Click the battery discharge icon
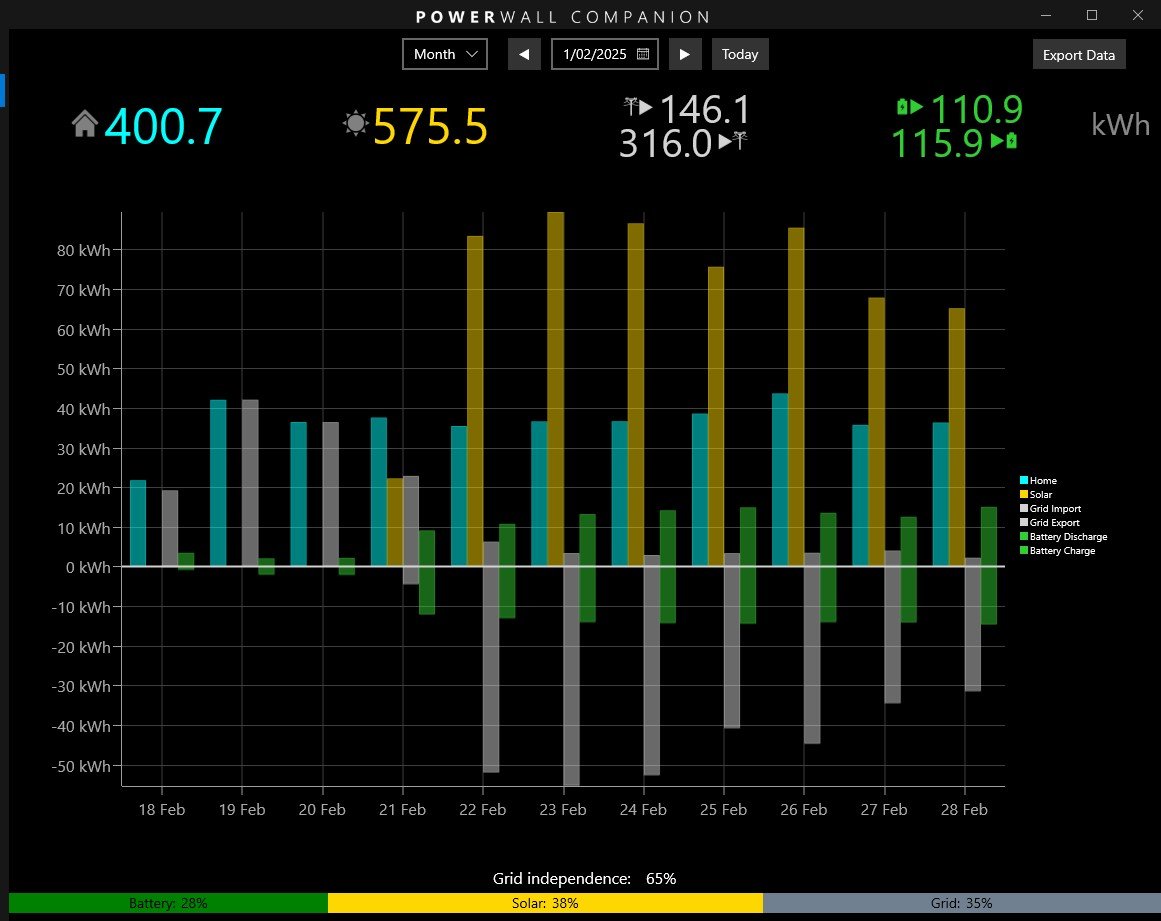1161x921 pixels. pyautogui.click(x=903, y=107)
